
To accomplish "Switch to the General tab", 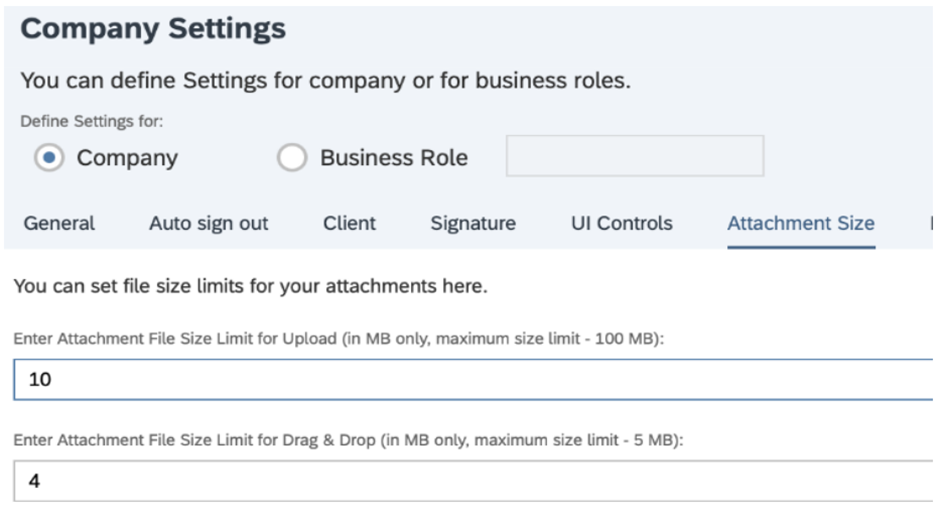I will click(x=59, y=223).
